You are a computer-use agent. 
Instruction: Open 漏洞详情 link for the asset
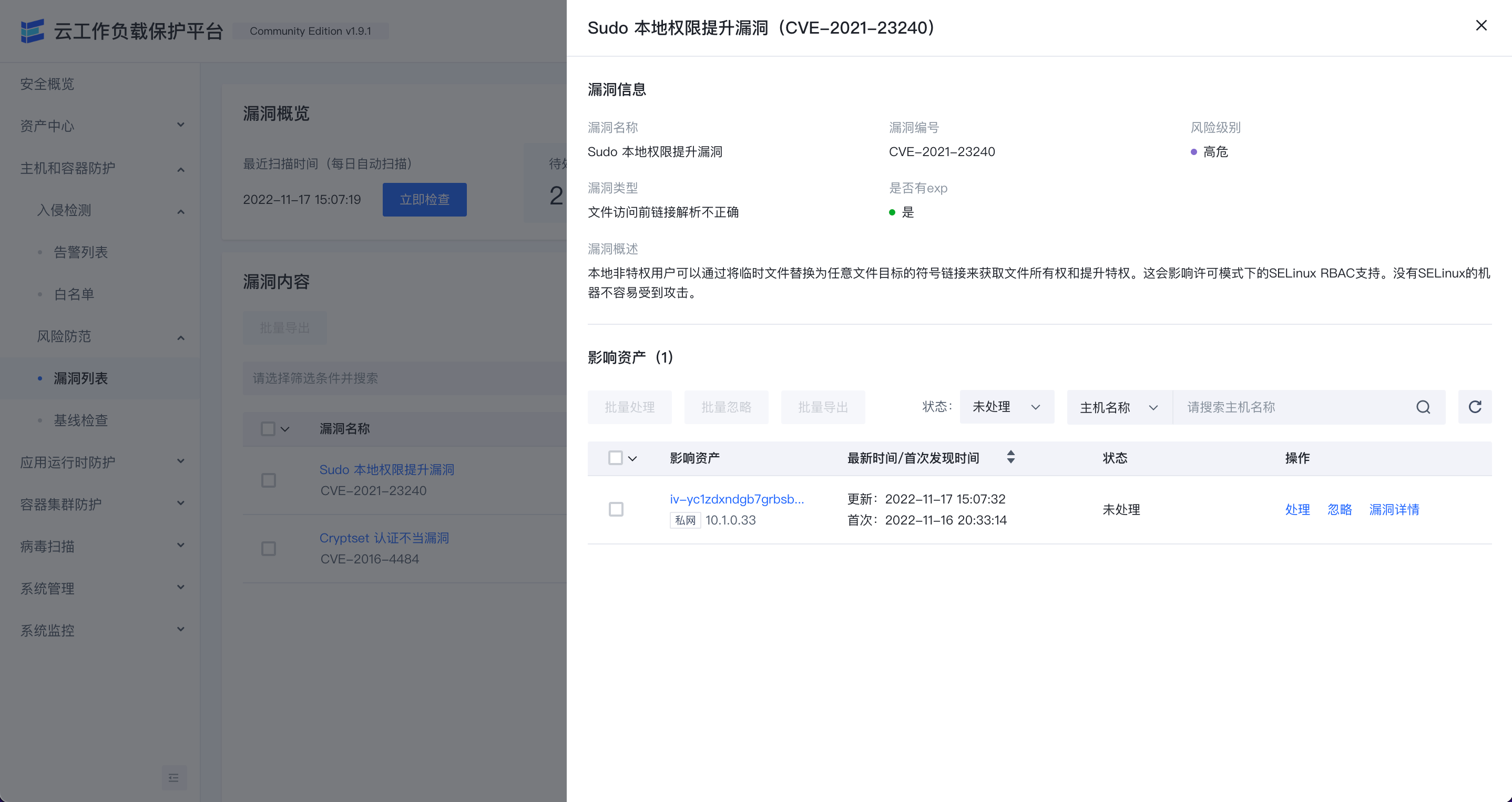(x=1394, y=509)
